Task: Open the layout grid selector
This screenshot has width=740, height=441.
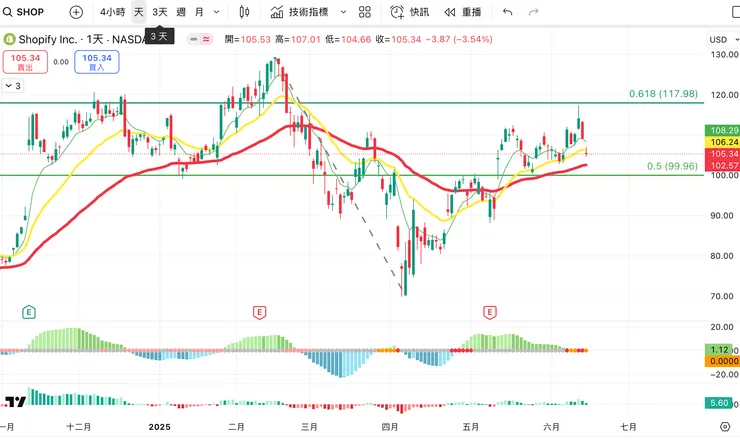Action: pyautogui.click(x=365, y=12)
